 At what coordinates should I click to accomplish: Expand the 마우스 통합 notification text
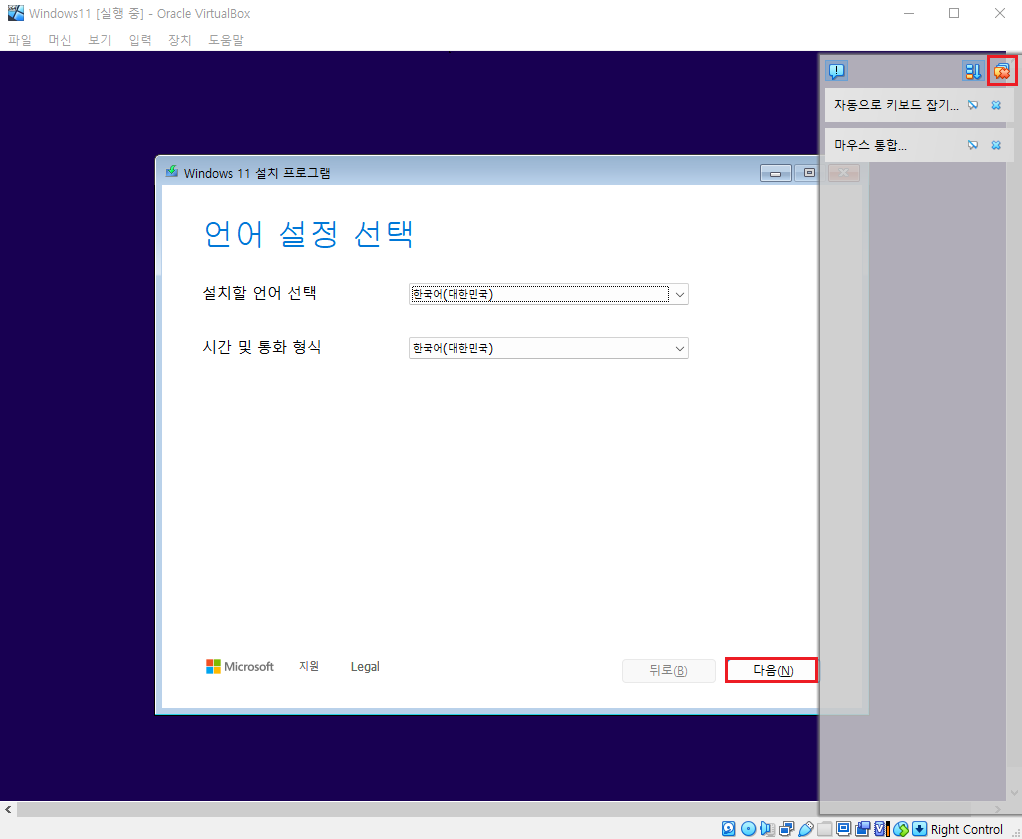click(870, 145)
